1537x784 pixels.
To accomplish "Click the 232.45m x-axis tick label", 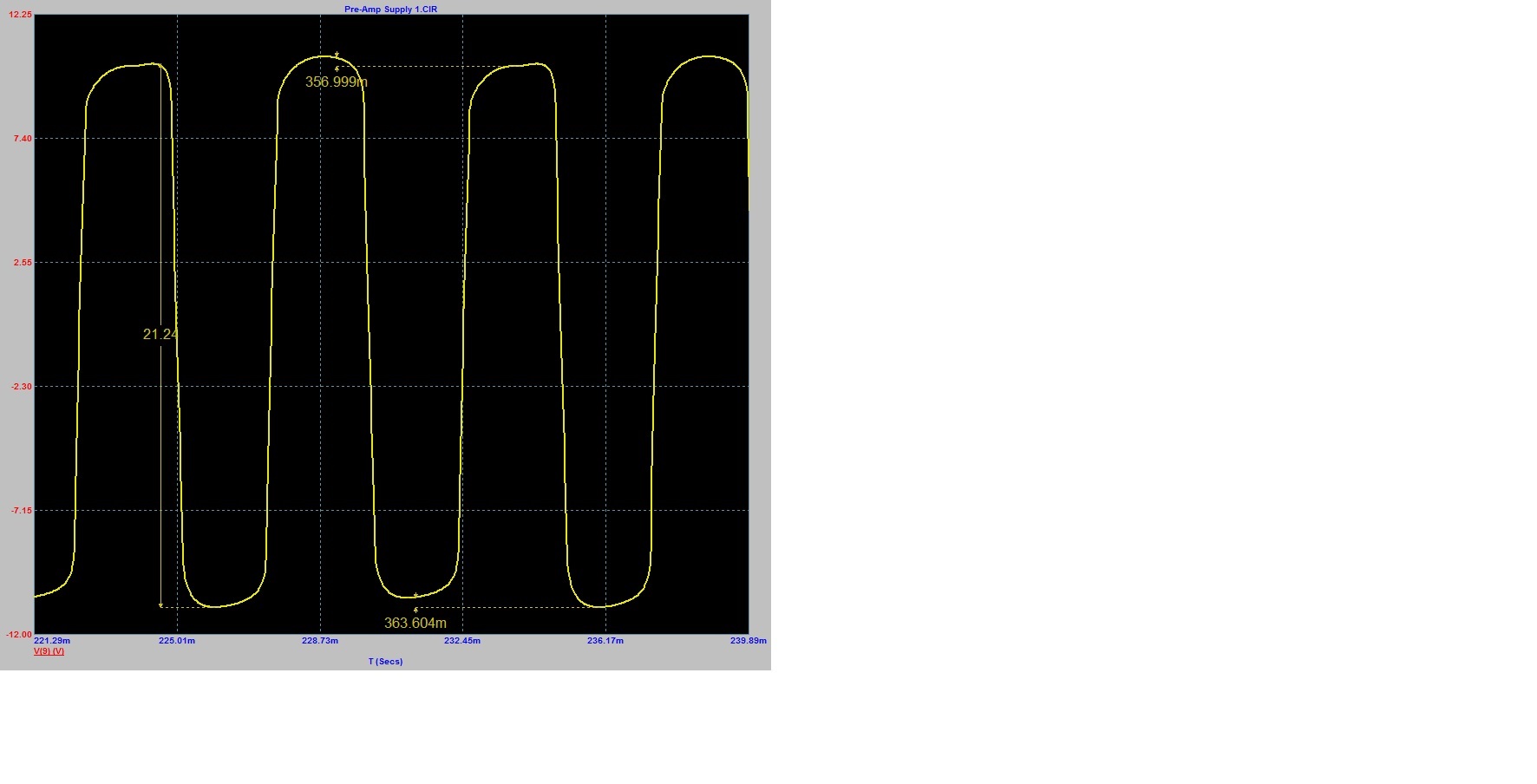I will pos(462,641).
